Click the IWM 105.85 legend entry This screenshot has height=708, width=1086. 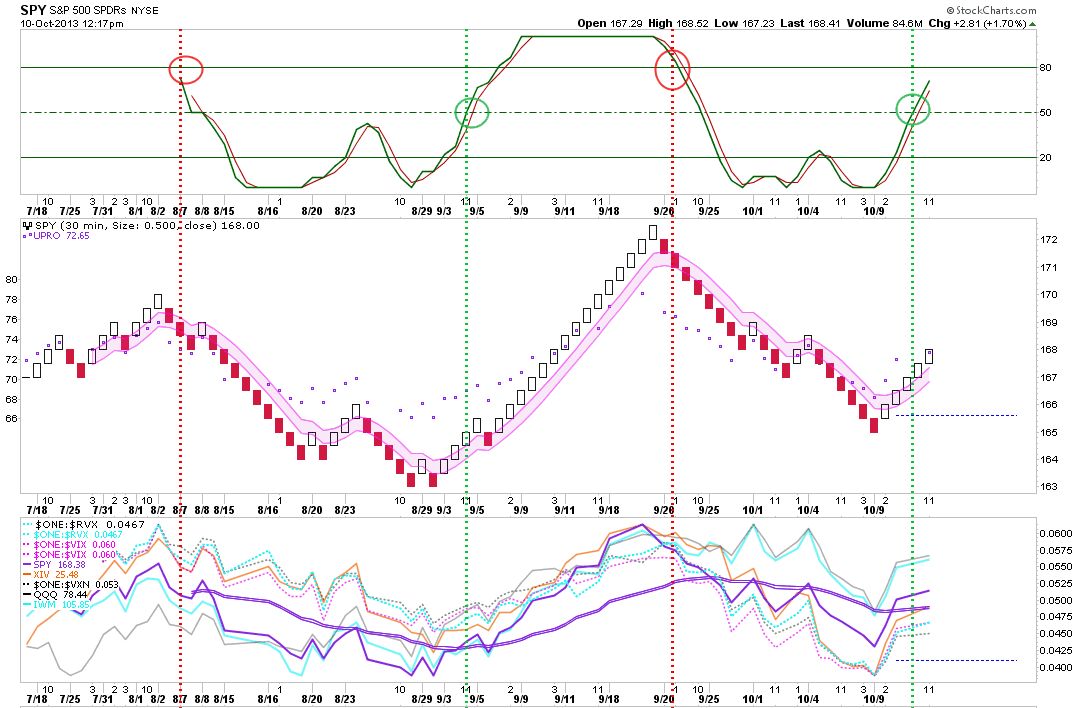(x=63, y=605)
